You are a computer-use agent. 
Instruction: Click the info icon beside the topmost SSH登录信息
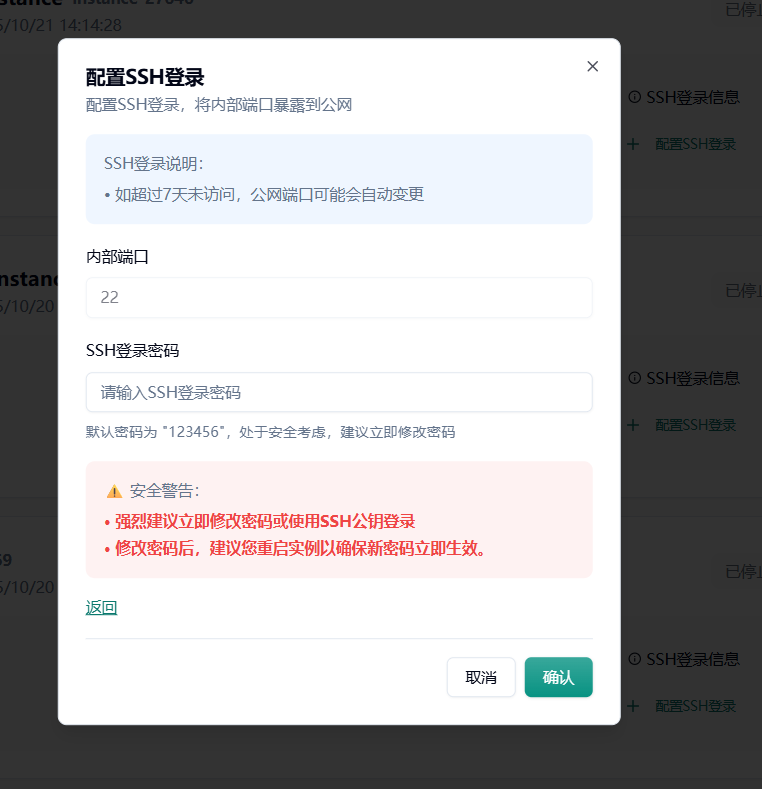[634, 97]
